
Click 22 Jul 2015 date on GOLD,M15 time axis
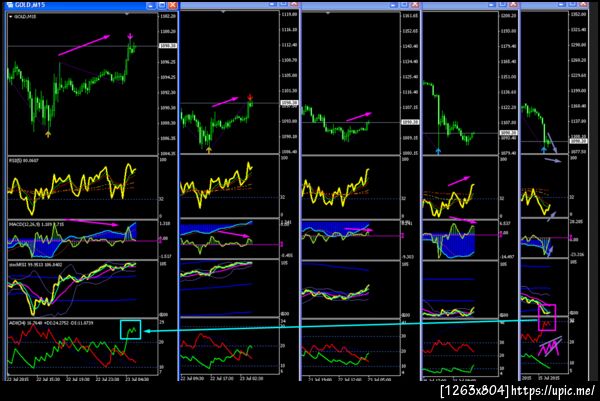click(18, 379)
